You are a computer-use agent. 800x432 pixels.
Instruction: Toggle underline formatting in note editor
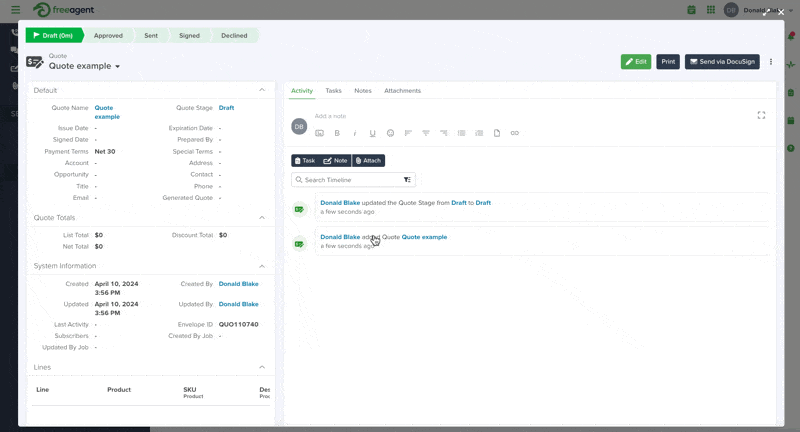click(372, 133)
